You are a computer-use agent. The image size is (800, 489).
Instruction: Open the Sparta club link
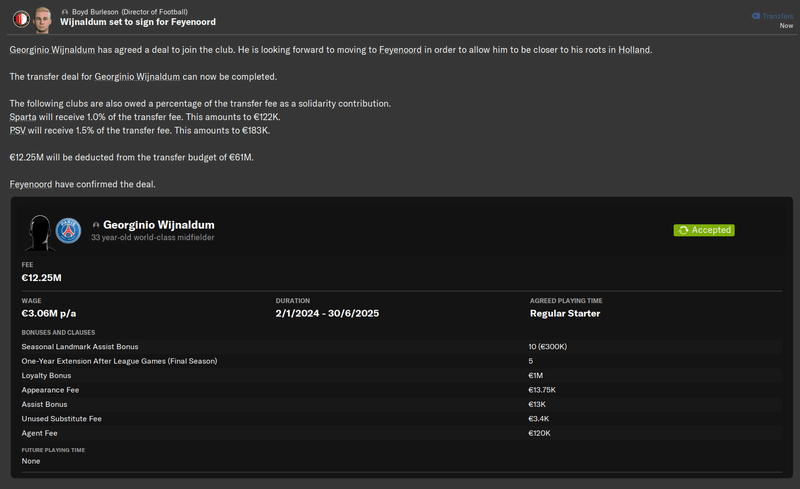click(23, 117)
